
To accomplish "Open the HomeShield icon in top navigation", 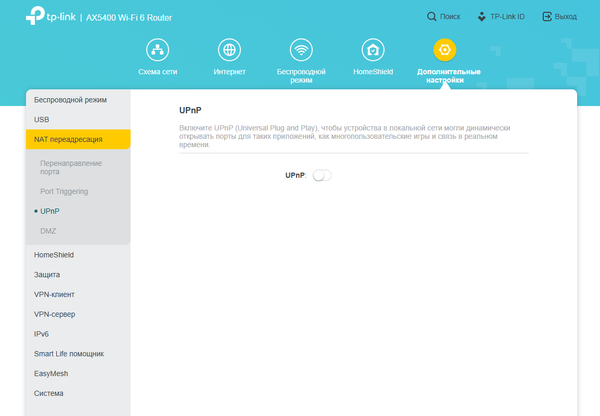I will 373,50.
